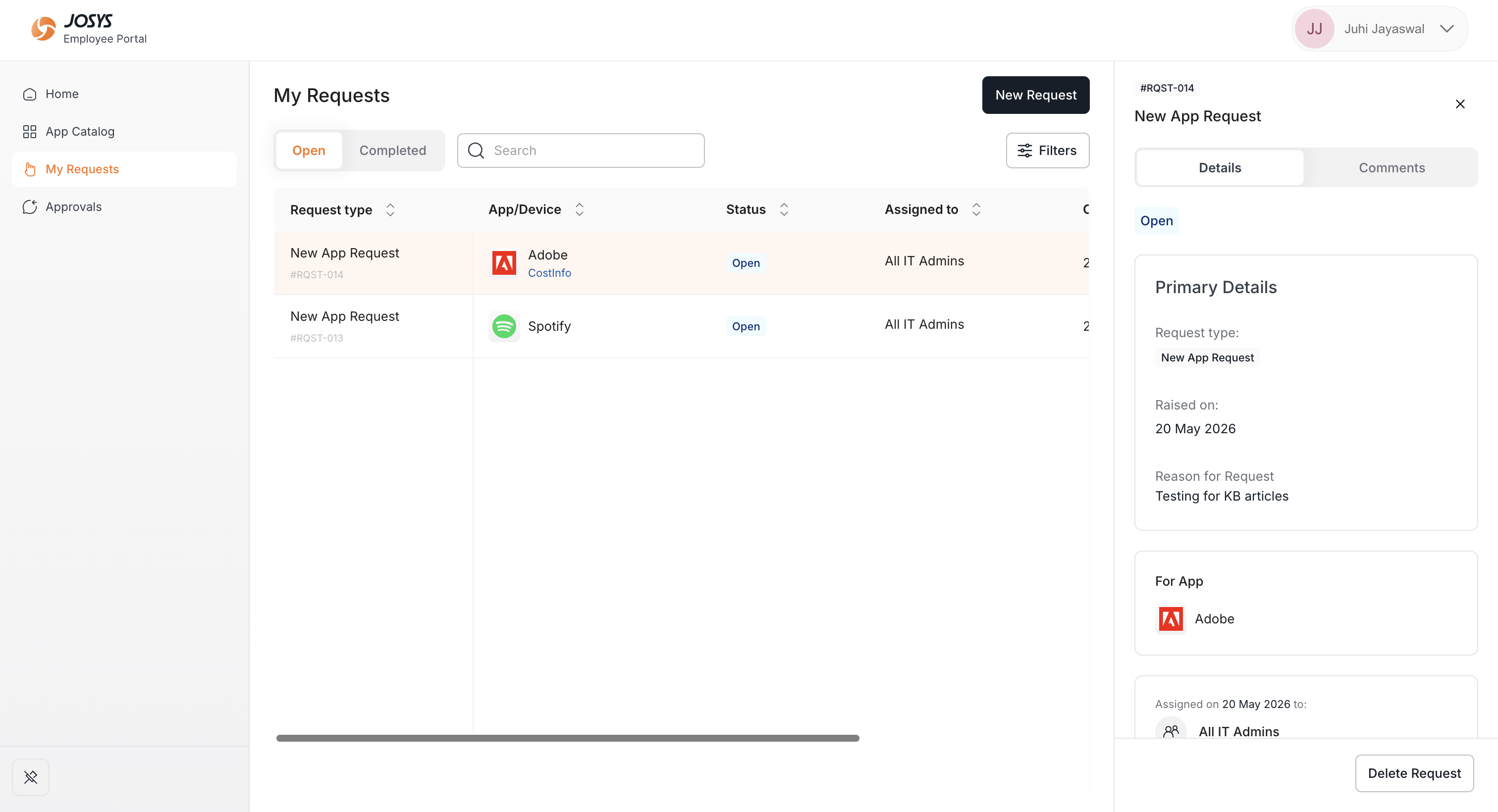The width and height of the screenshot is (1498, 812).
Task: Click the 20 May 2026 raised date
Action: [1195, 428]
